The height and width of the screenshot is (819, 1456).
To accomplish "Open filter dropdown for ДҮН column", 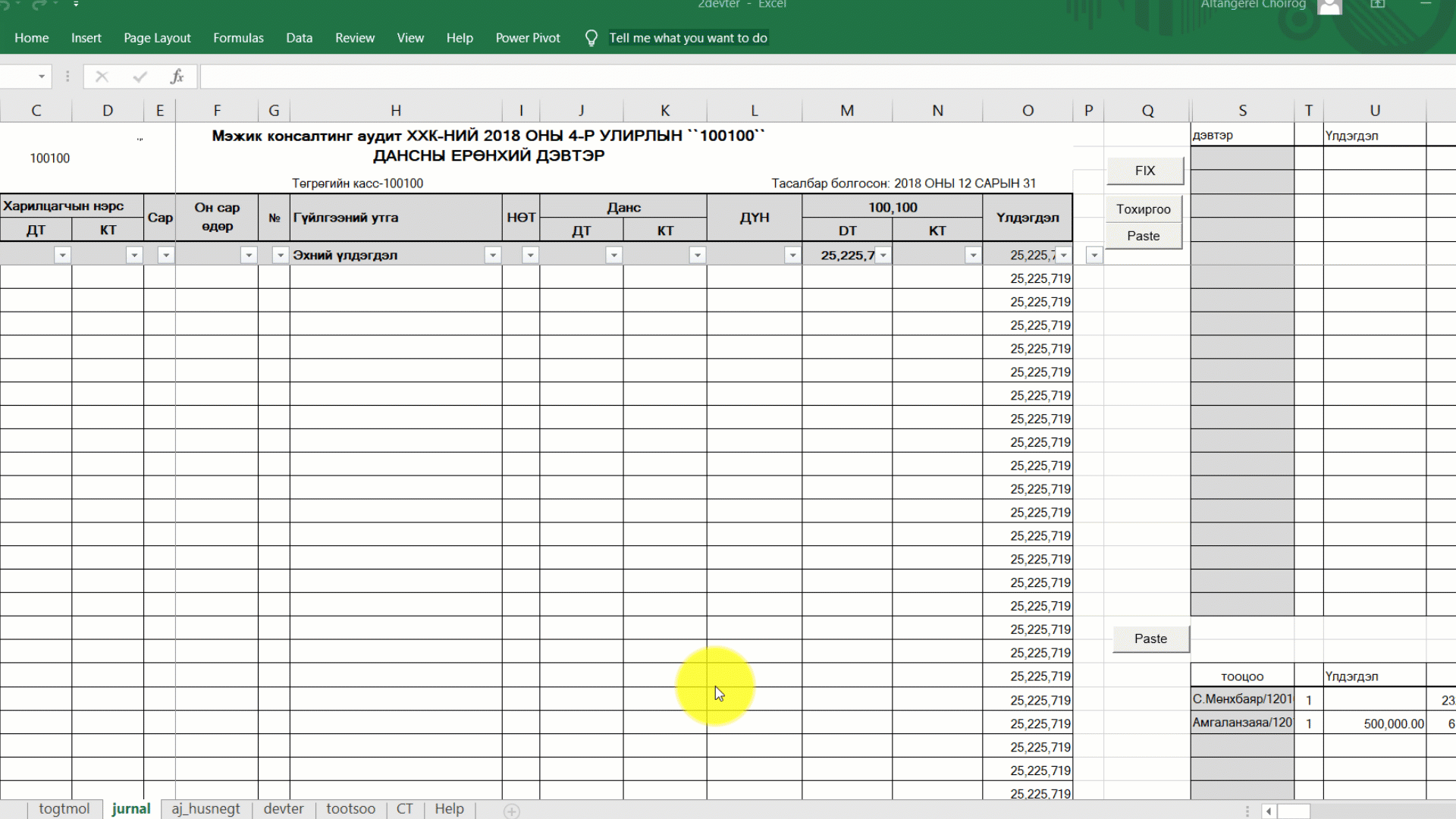I will pos(792,256).
